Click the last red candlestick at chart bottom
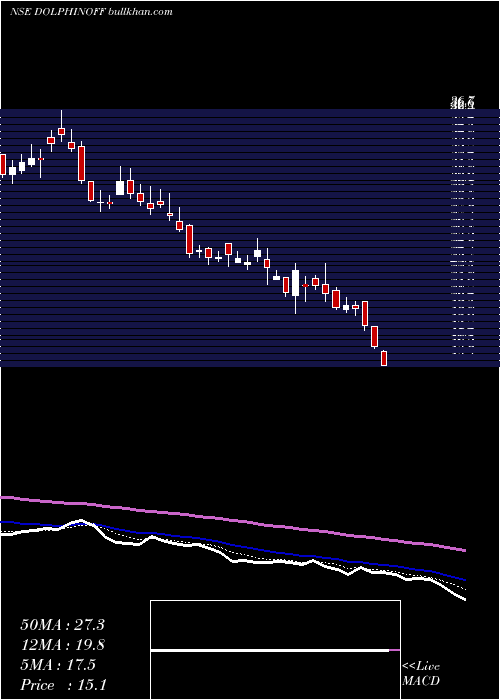The image size is (500, 700). click(383, 358)
